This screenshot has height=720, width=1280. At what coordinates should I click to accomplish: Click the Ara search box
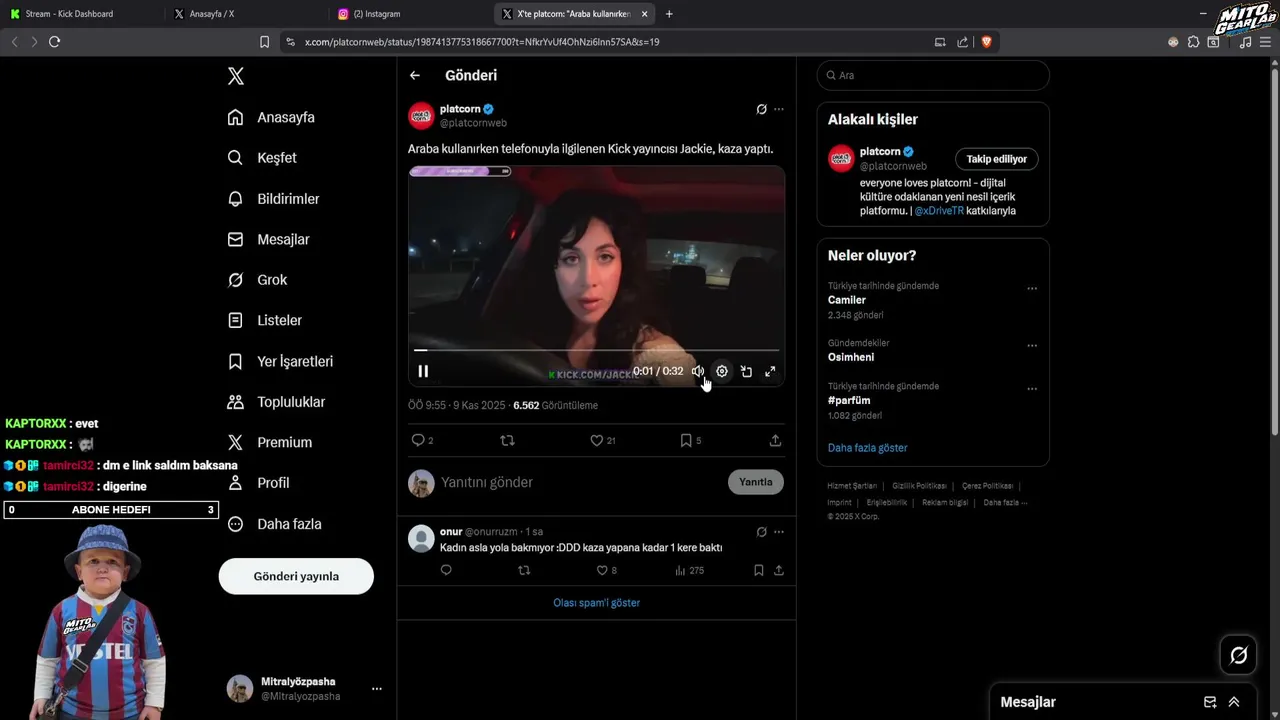pos(933,75)
